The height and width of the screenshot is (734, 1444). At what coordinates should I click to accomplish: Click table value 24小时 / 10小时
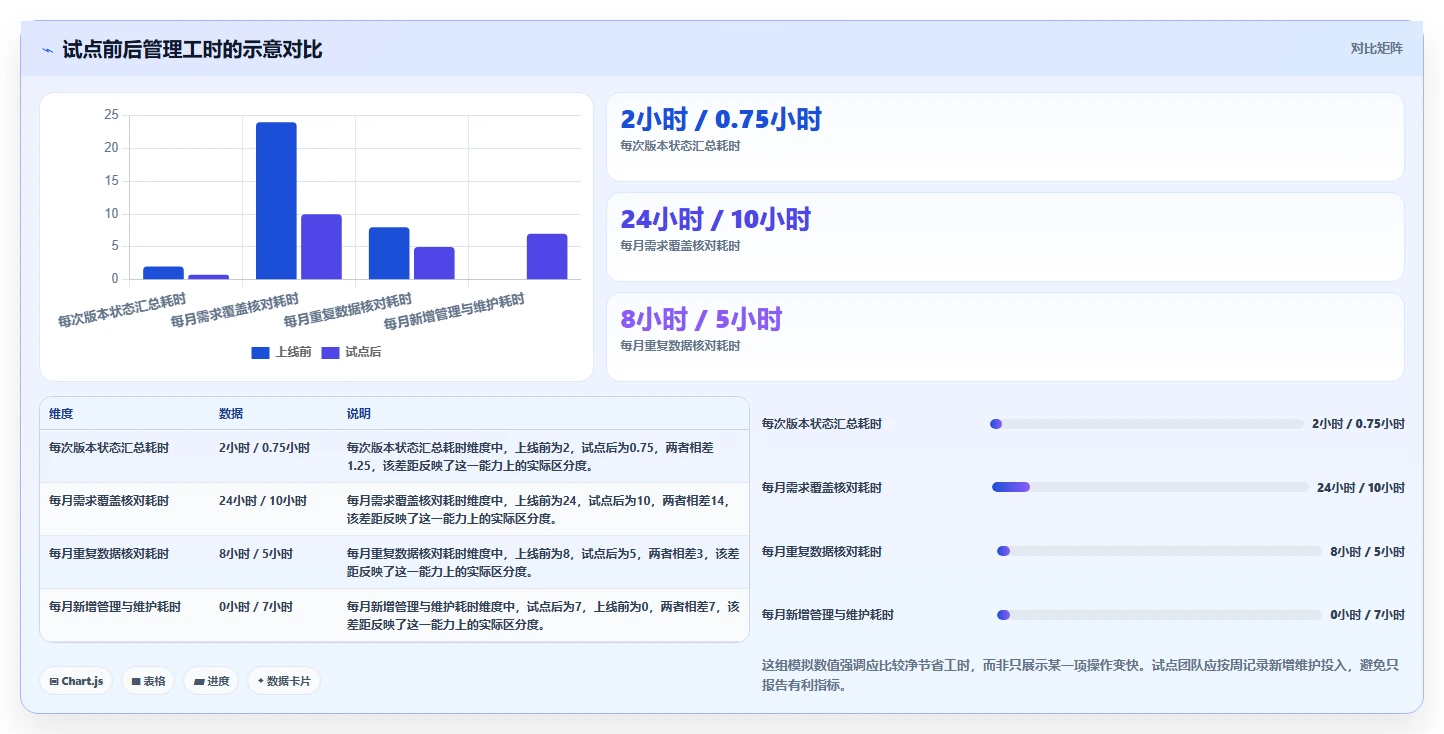coord(263,501)
